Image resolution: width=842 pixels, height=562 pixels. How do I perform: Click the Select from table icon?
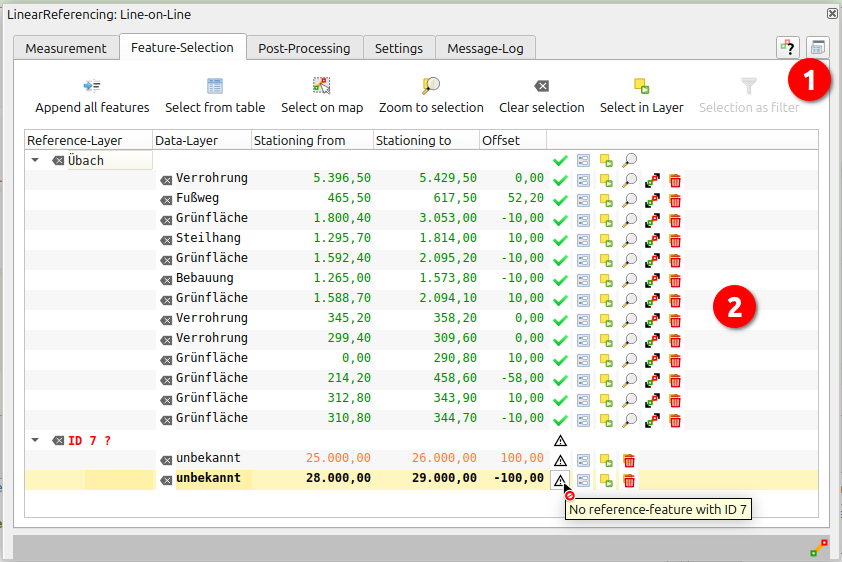coord(215,86)
